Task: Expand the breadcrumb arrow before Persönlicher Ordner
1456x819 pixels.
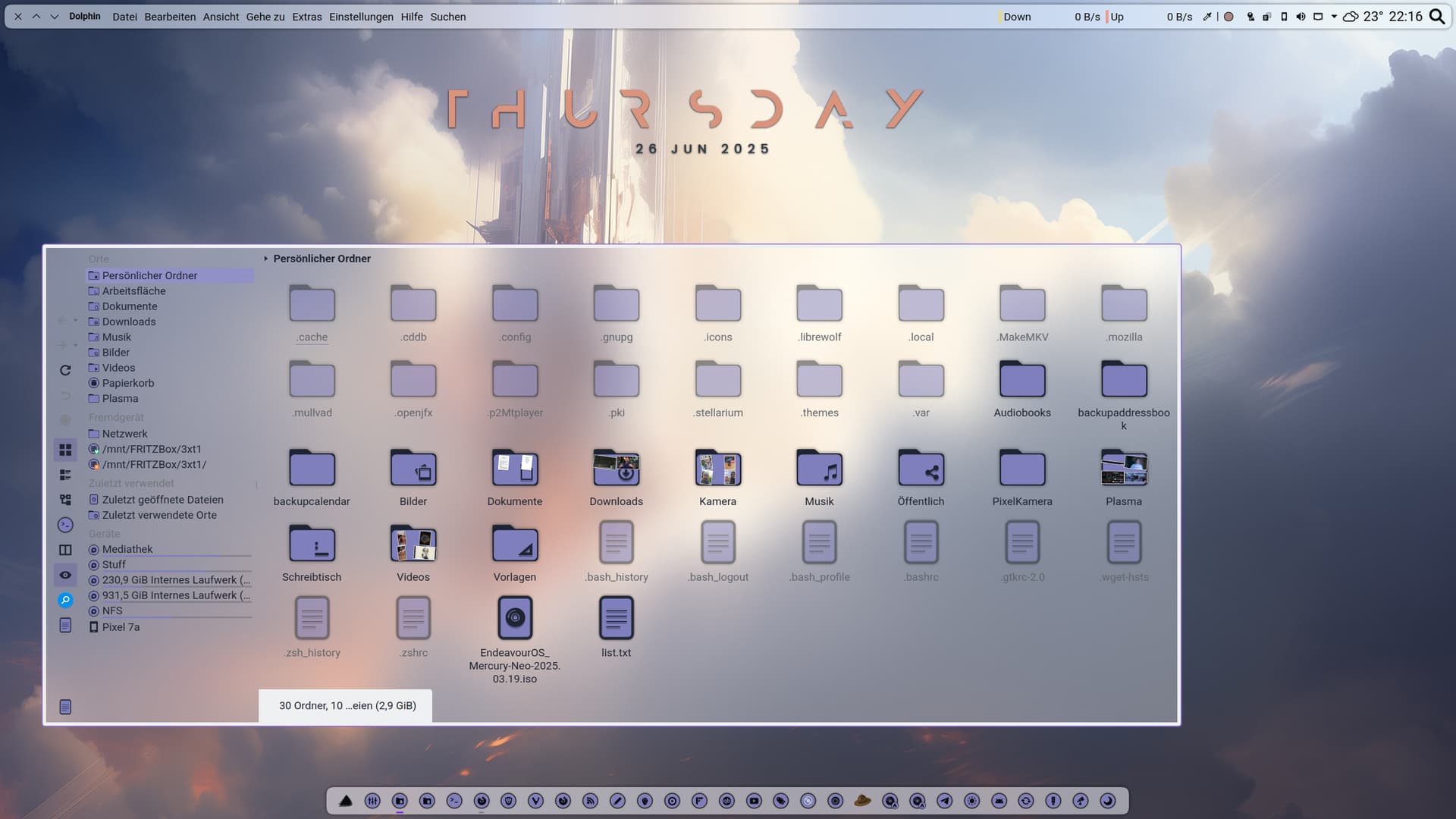Action: click(x=266, y=259)
